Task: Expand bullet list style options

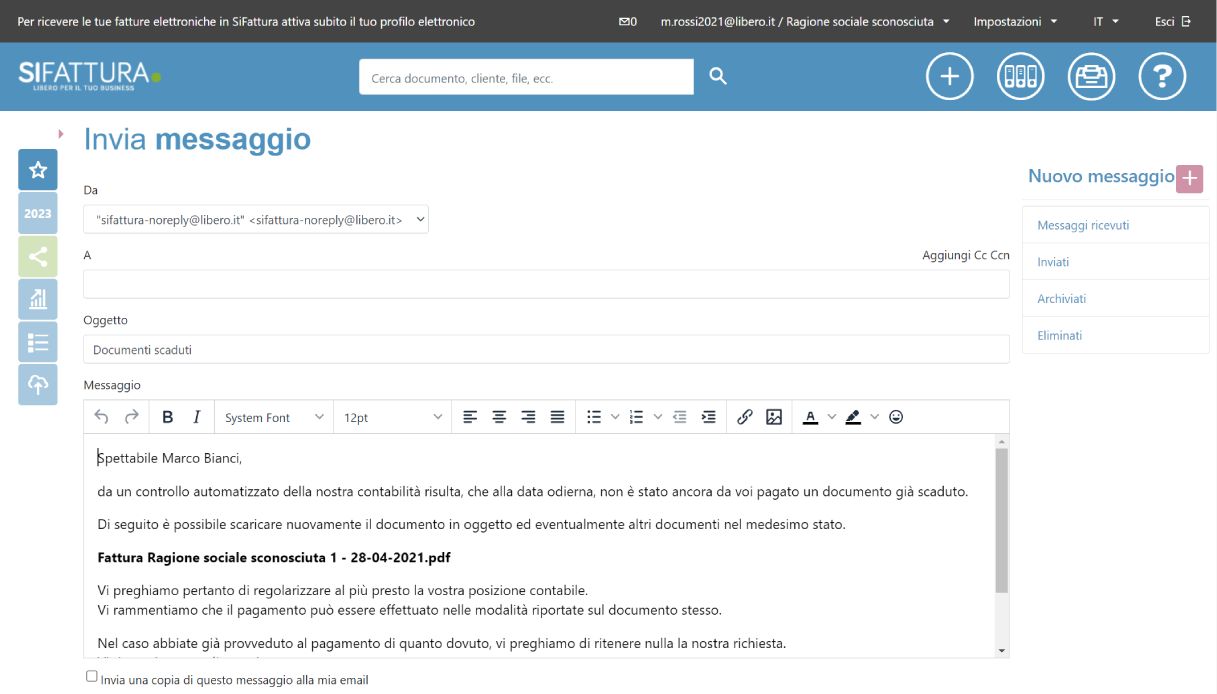Action: tap(615, 417)
